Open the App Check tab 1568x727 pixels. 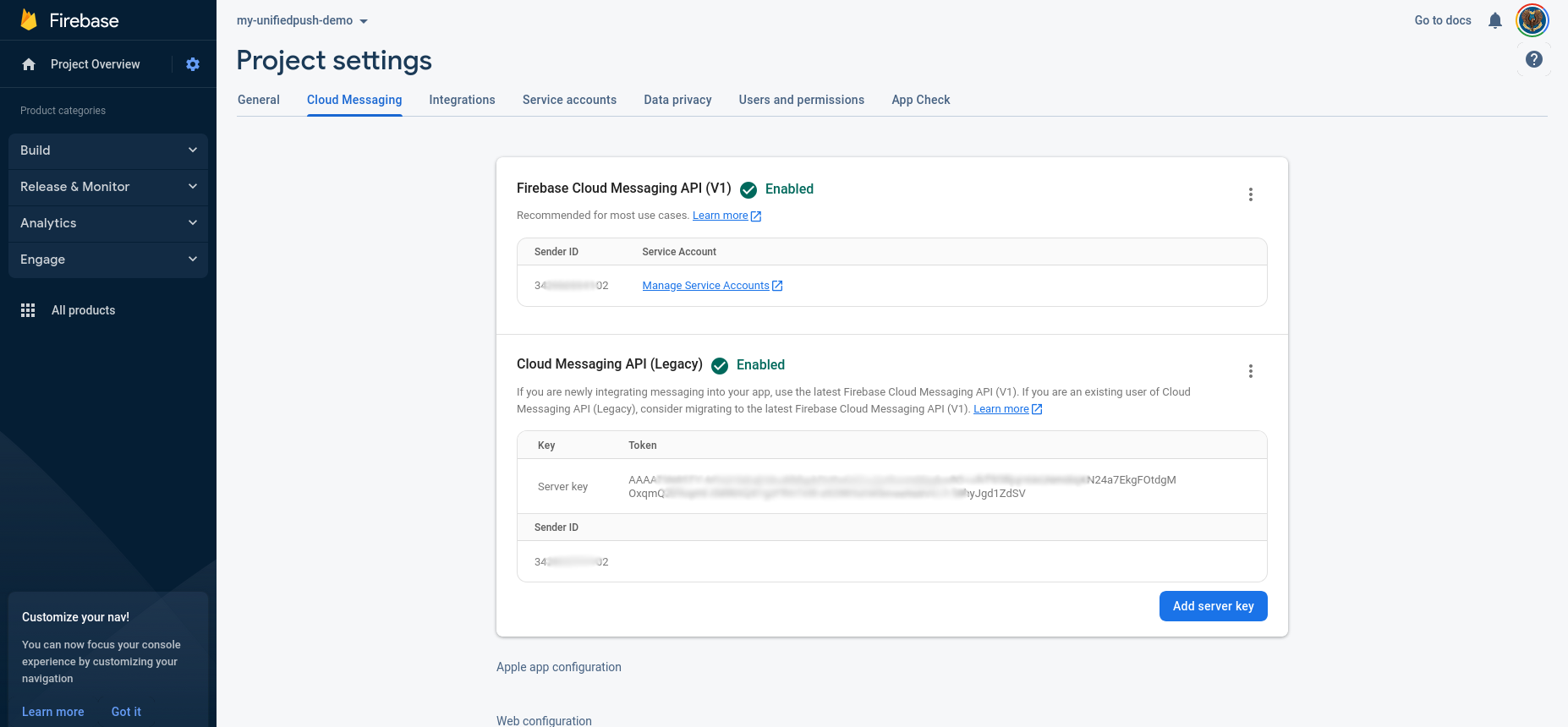[921, 100]
